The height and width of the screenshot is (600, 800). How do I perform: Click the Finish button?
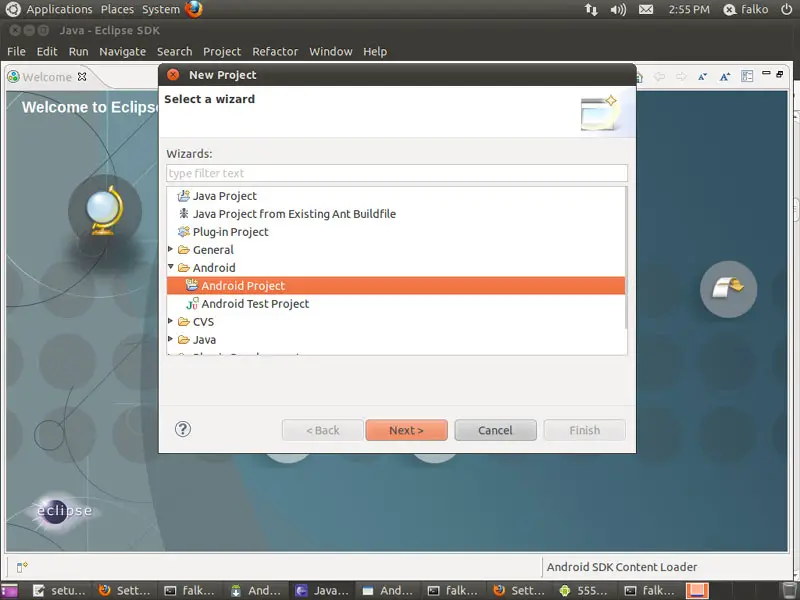[x=585, y=430]
